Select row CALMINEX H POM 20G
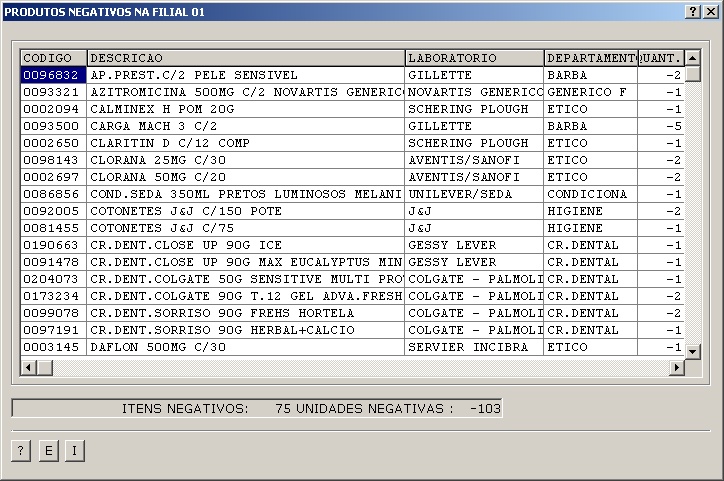The image size is (724, 481). (x=352, y=109)
